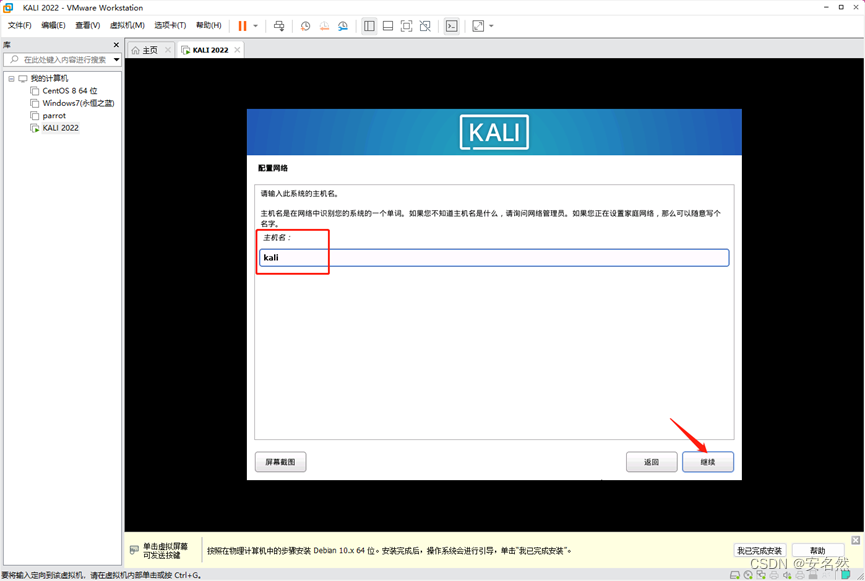Click the keyboard hint icon in the install bar
Image resolution: width=865 pixels, height=581 pixels.
(134, 550)
